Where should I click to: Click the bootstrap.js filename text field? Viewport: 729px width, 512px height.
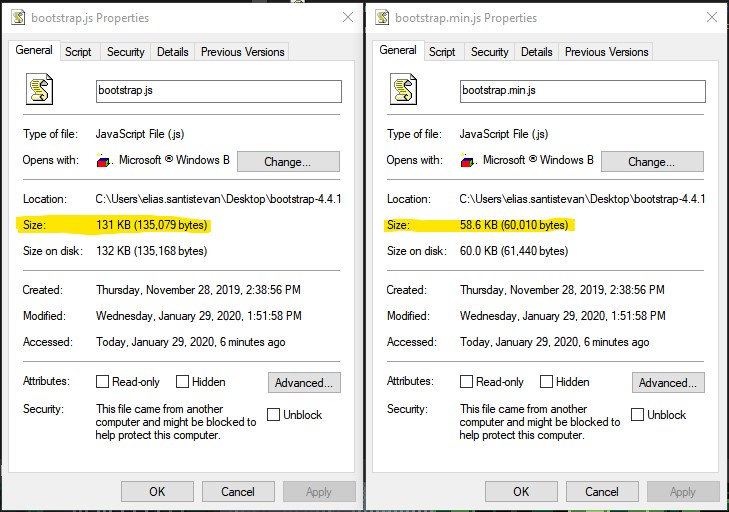(x=218, y=91)
